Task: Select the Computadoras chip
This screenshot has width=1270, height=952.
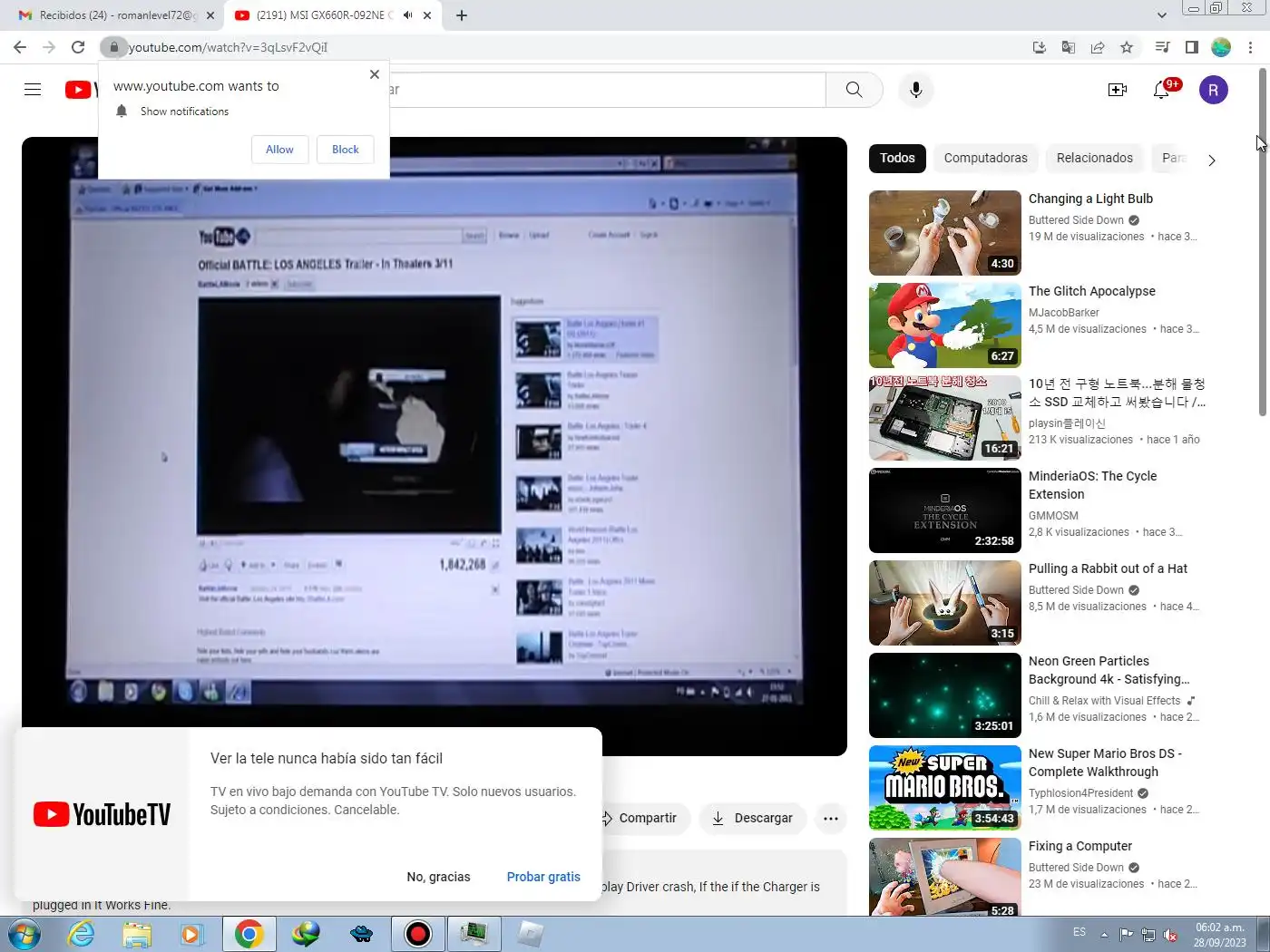Action: [x=985, y=158]
